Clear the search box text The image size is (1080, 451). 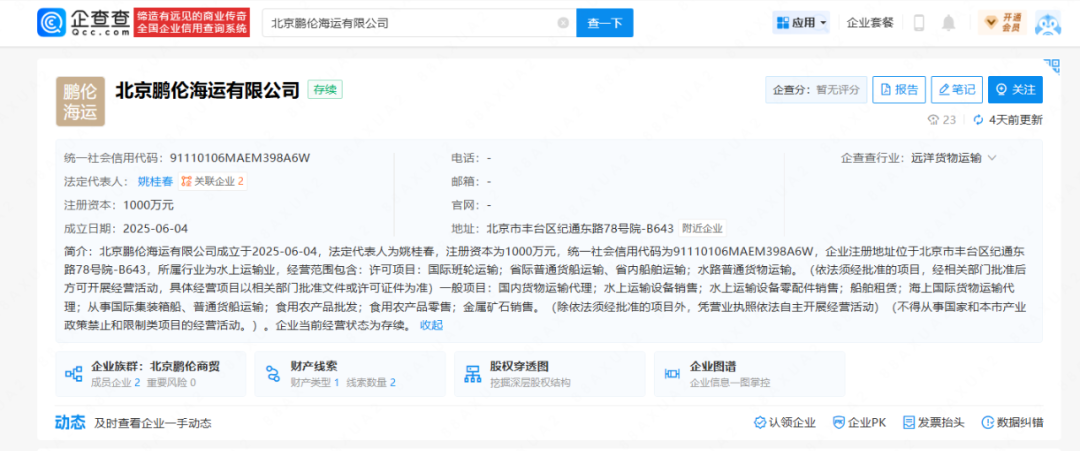coord(563,23)
